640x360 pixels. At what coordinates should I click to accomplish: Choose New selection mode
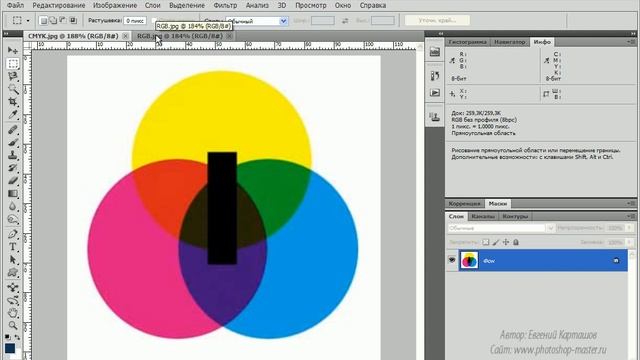[43, 20]
